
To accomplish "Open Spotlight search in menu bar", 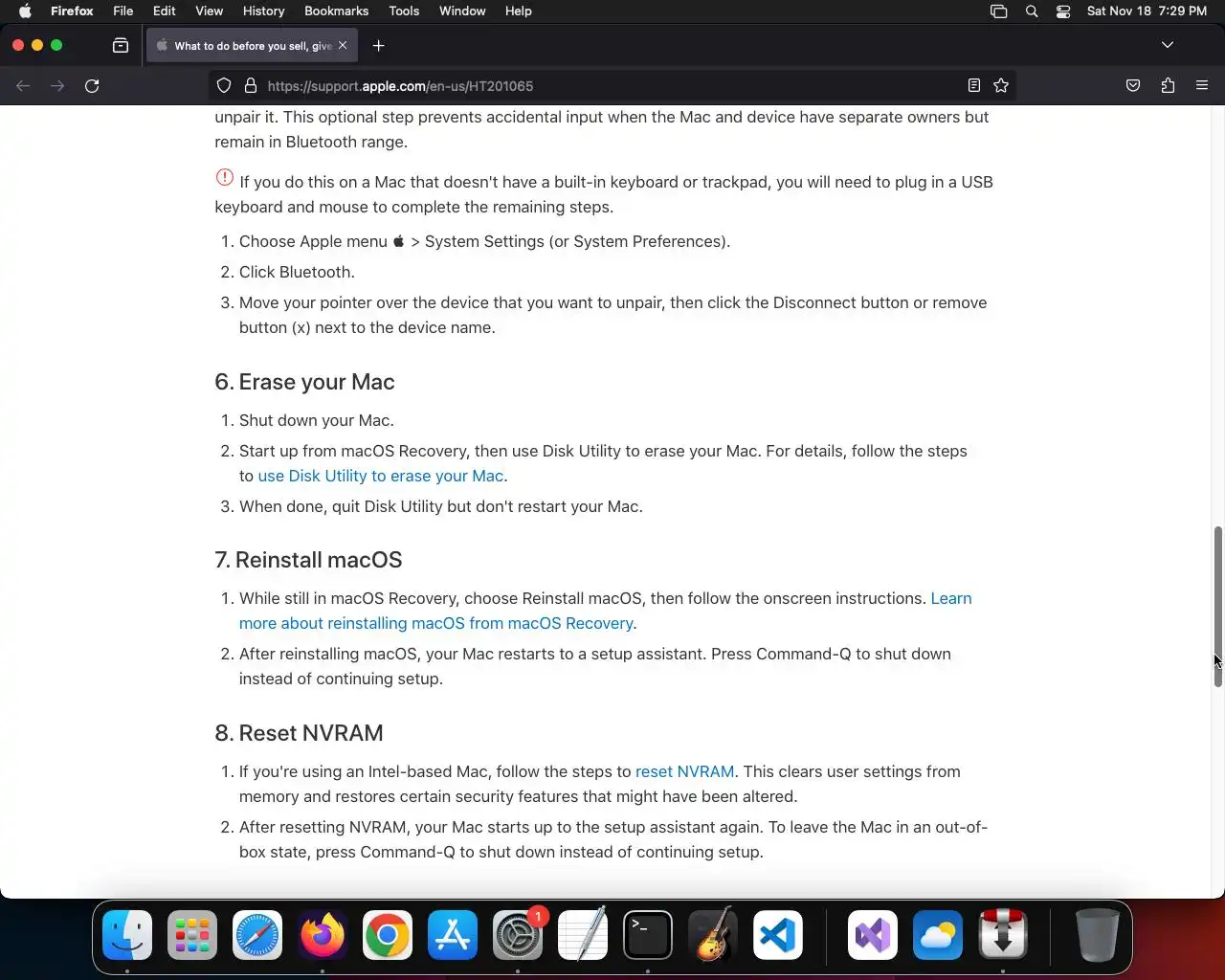I will 1032,11.
